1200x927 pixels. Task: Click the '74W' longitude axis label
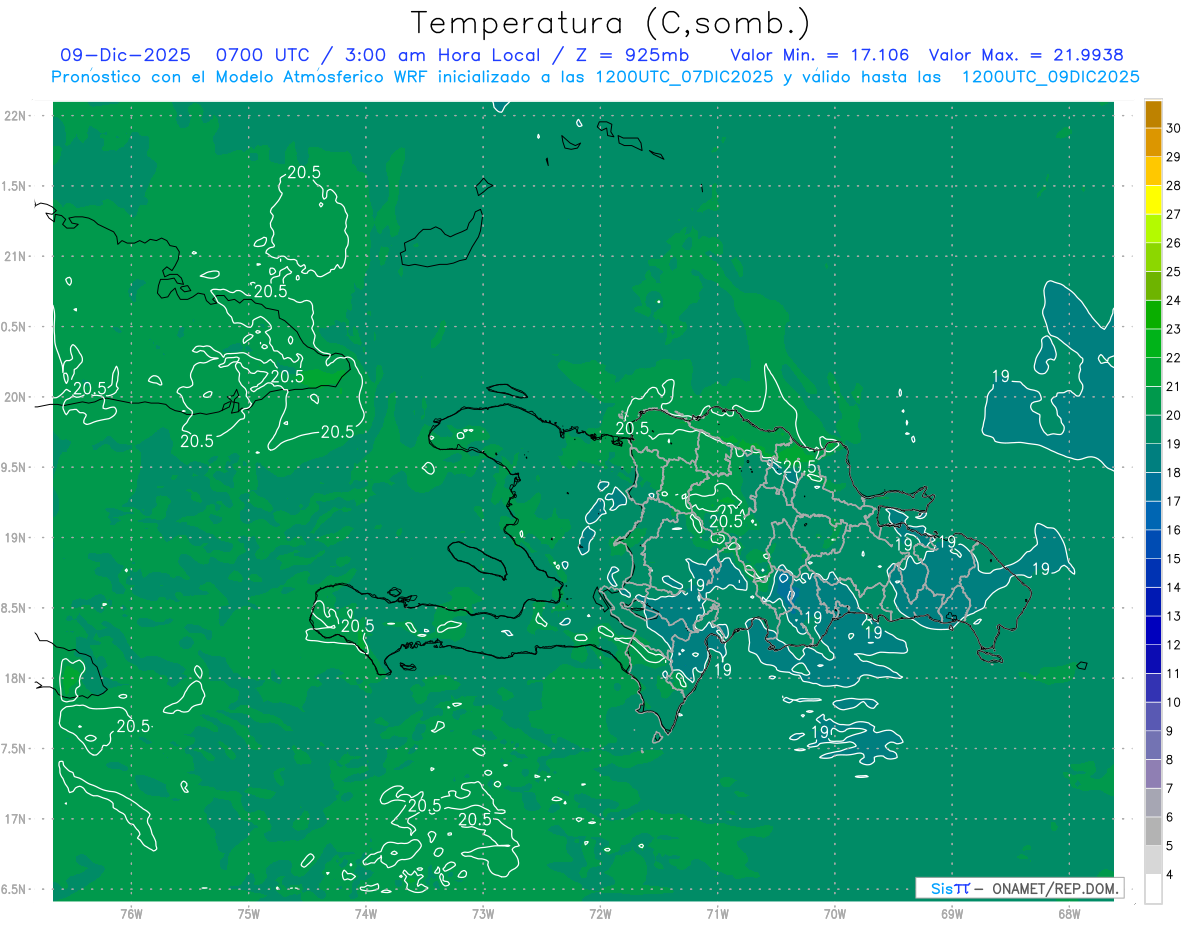(x=366, y=914)
